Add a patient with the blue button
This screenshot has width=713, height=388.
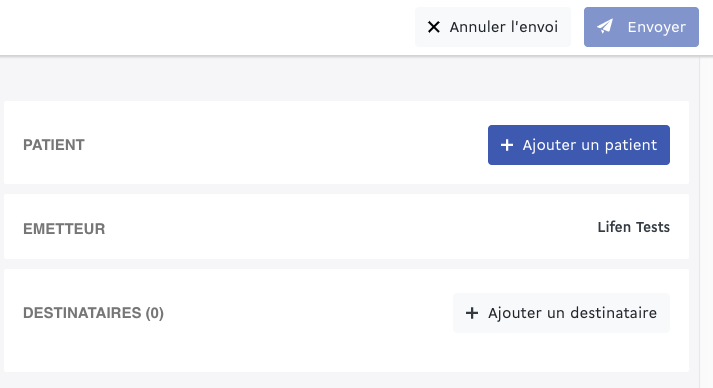pyautogui.click(x=579, y=145)
